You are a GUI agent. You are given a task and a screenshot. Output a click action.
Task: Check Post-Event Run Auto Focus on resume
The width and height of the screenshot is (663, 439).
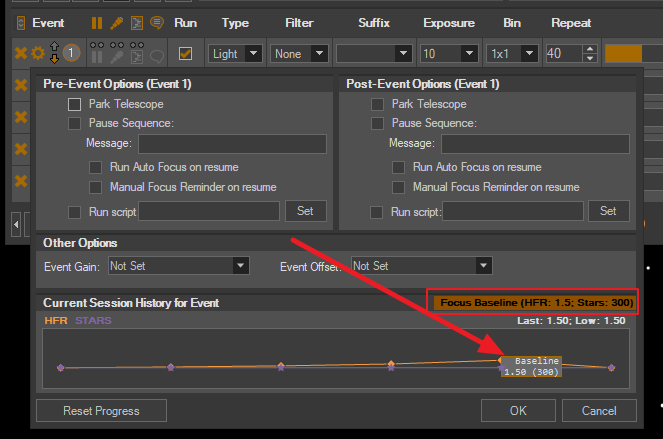[x=398, y=167]
